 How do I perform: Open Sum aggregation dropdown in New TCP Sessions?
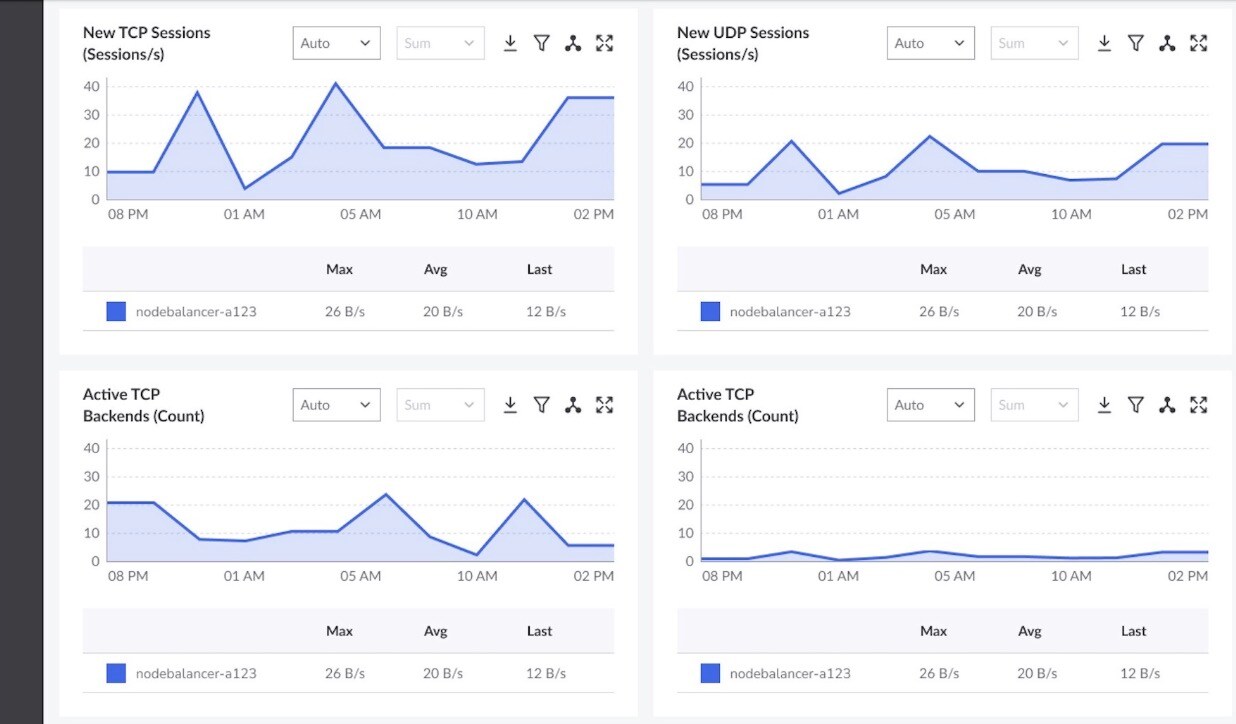click(440, 43)
